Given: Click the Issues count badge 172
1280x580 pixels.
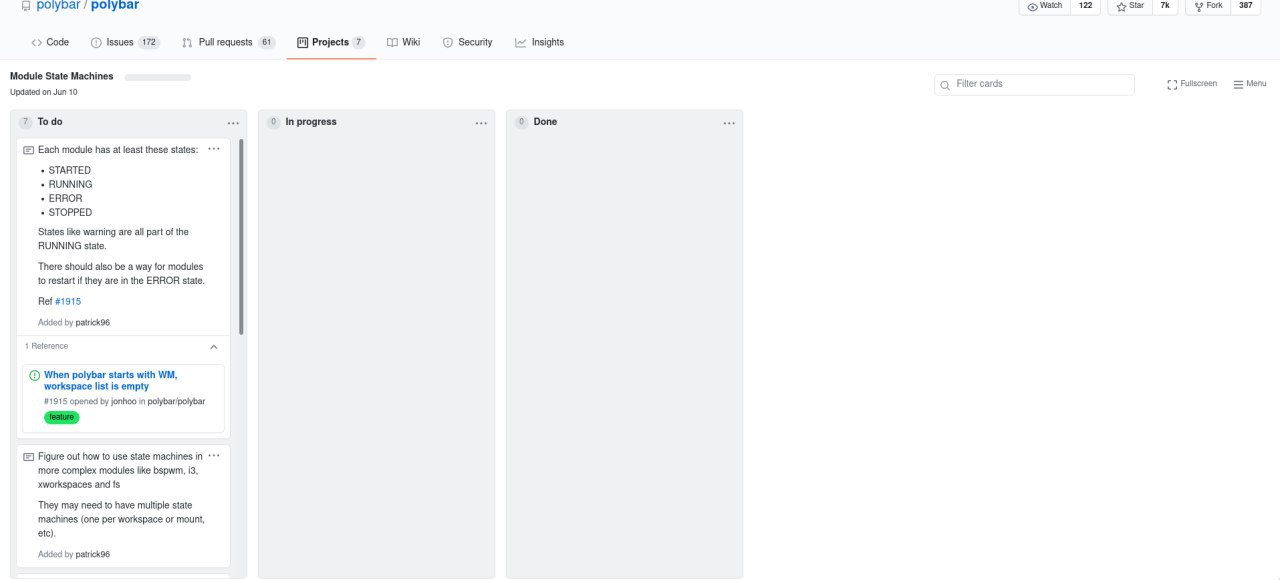Looking at the screenshot, I should tap(149, 42).
